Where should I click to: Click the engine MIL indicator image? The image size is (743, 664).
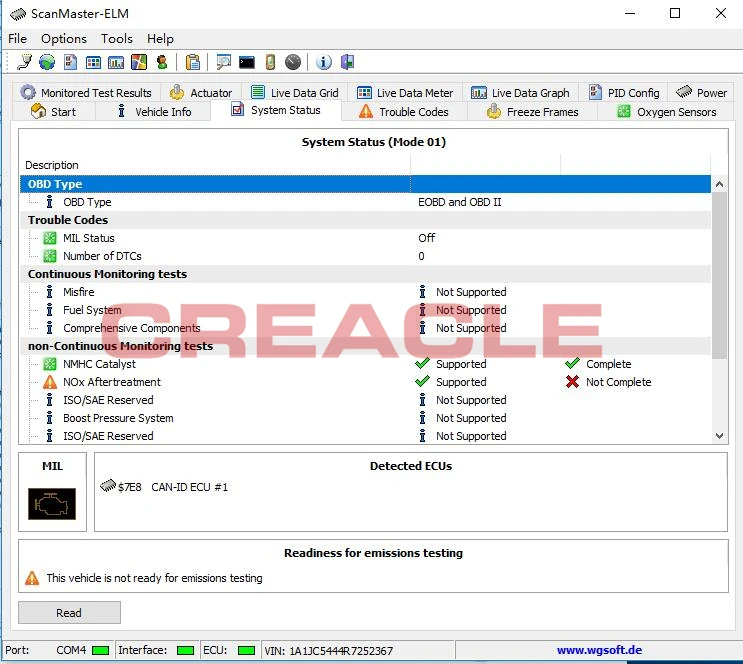click(x=52, y=503)
